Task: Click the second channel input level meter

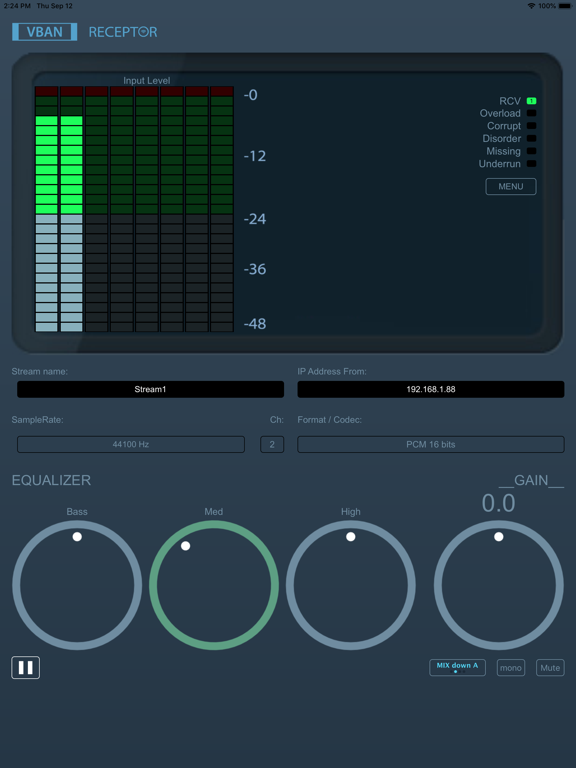Action: [x=72, y=209]
